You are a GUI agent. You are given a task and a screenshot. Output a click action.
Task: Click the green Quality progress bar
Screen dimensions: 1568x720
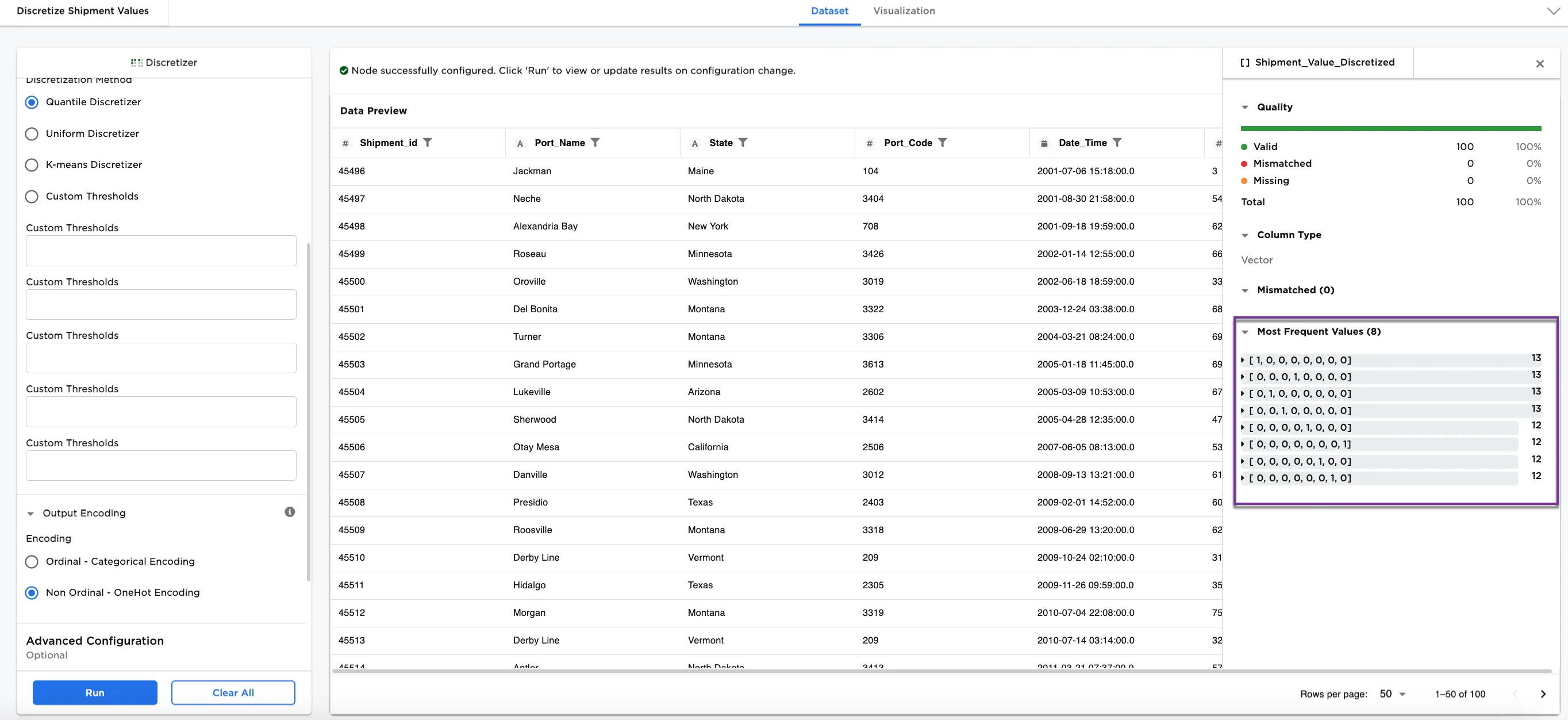point(1390,128)
